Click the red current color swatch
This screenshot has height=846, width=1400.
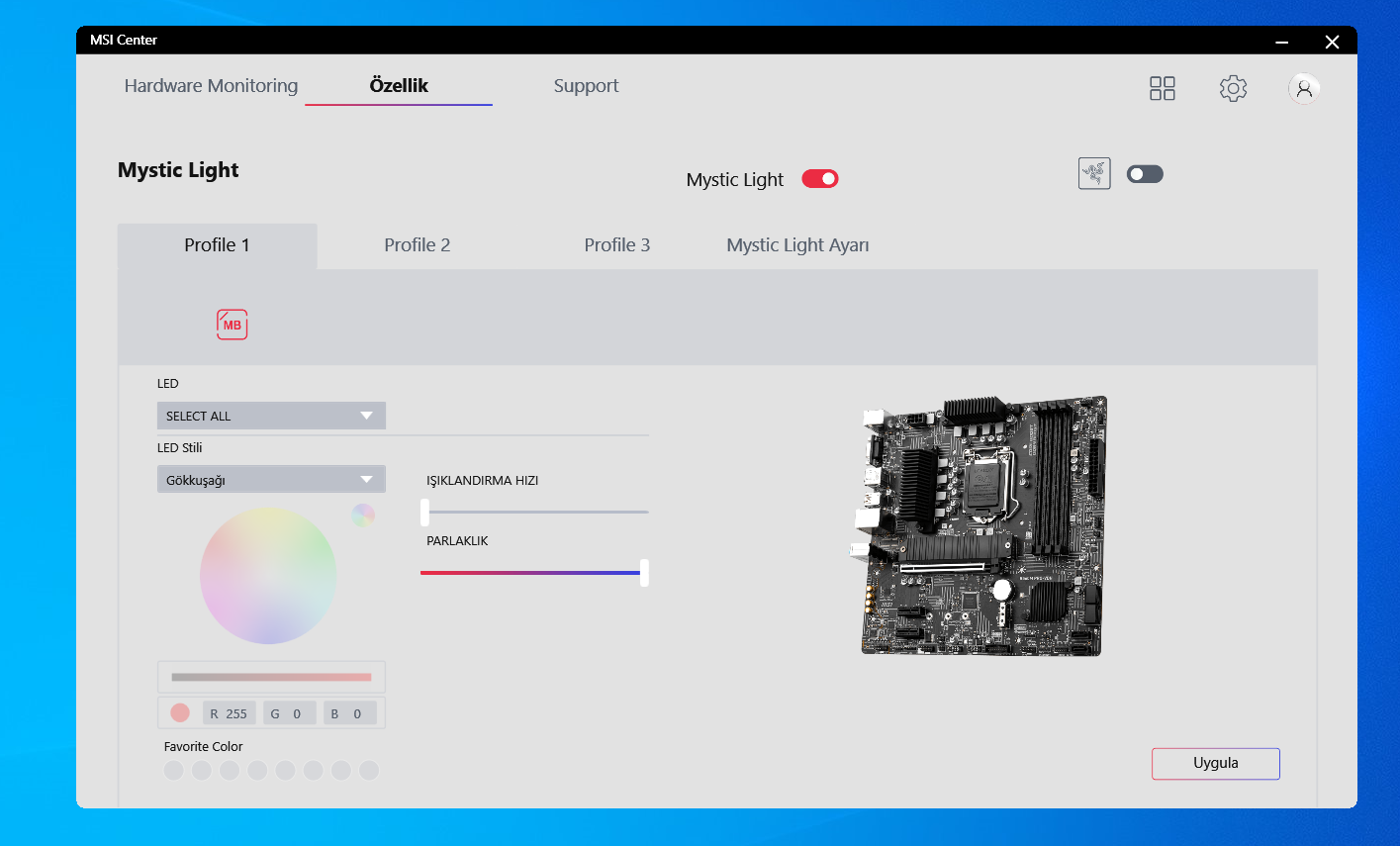180,712
